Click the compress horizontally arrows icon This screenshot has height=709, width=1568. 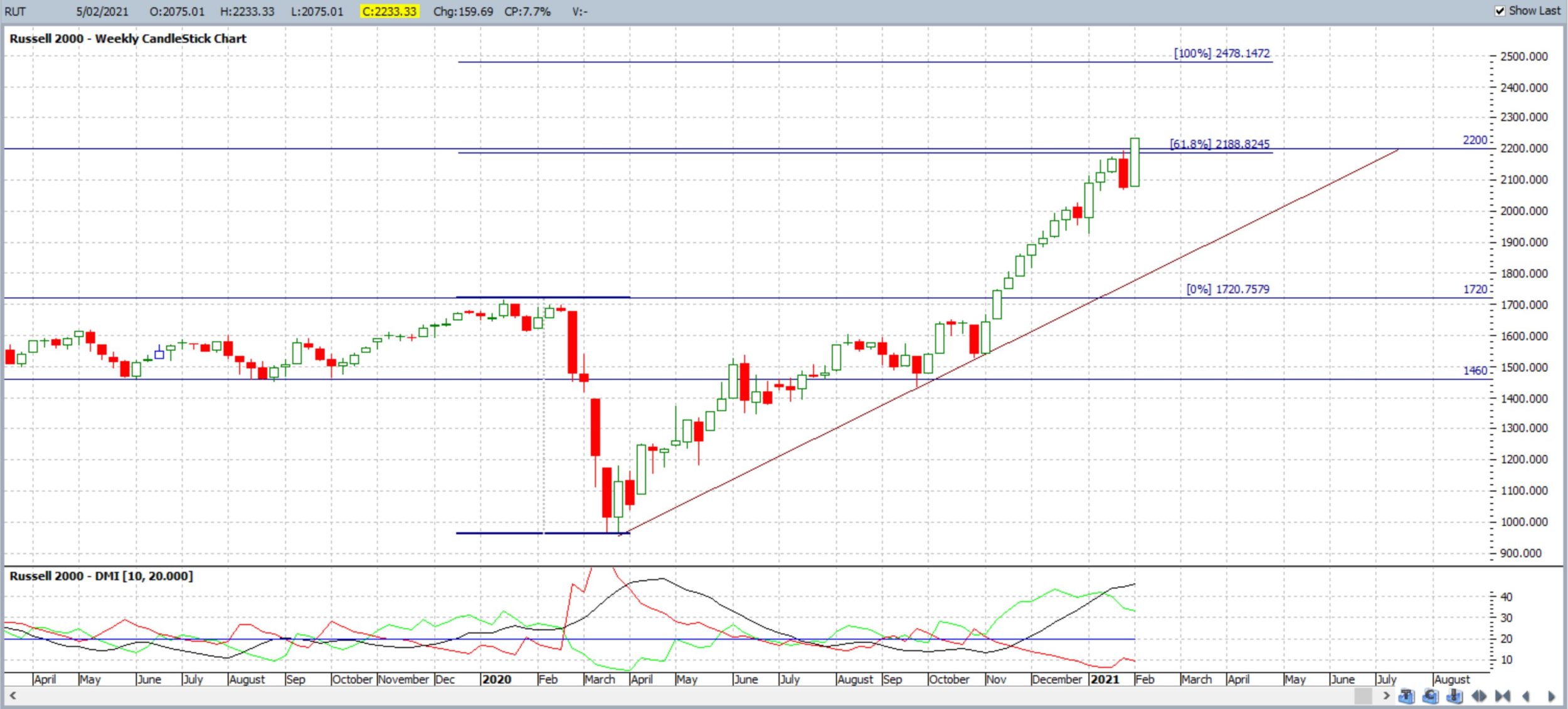point(1503,696)
